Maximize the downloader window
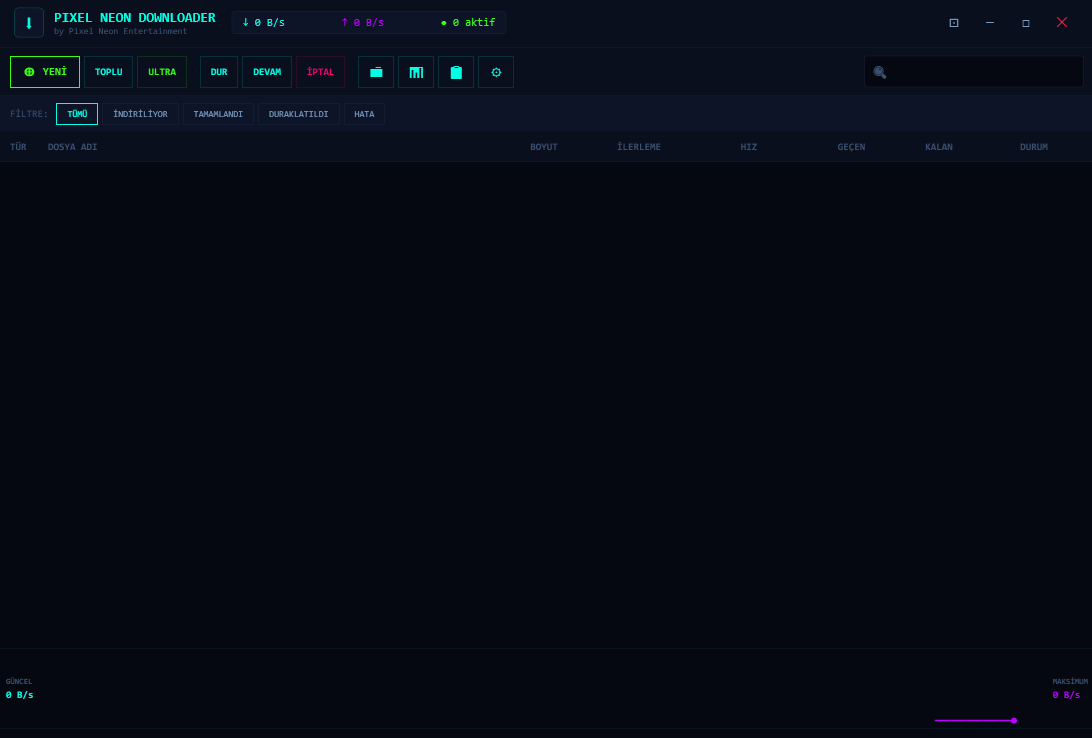Image resolution: width=1092 pixels, height=738 pixels. (1026, 22)
